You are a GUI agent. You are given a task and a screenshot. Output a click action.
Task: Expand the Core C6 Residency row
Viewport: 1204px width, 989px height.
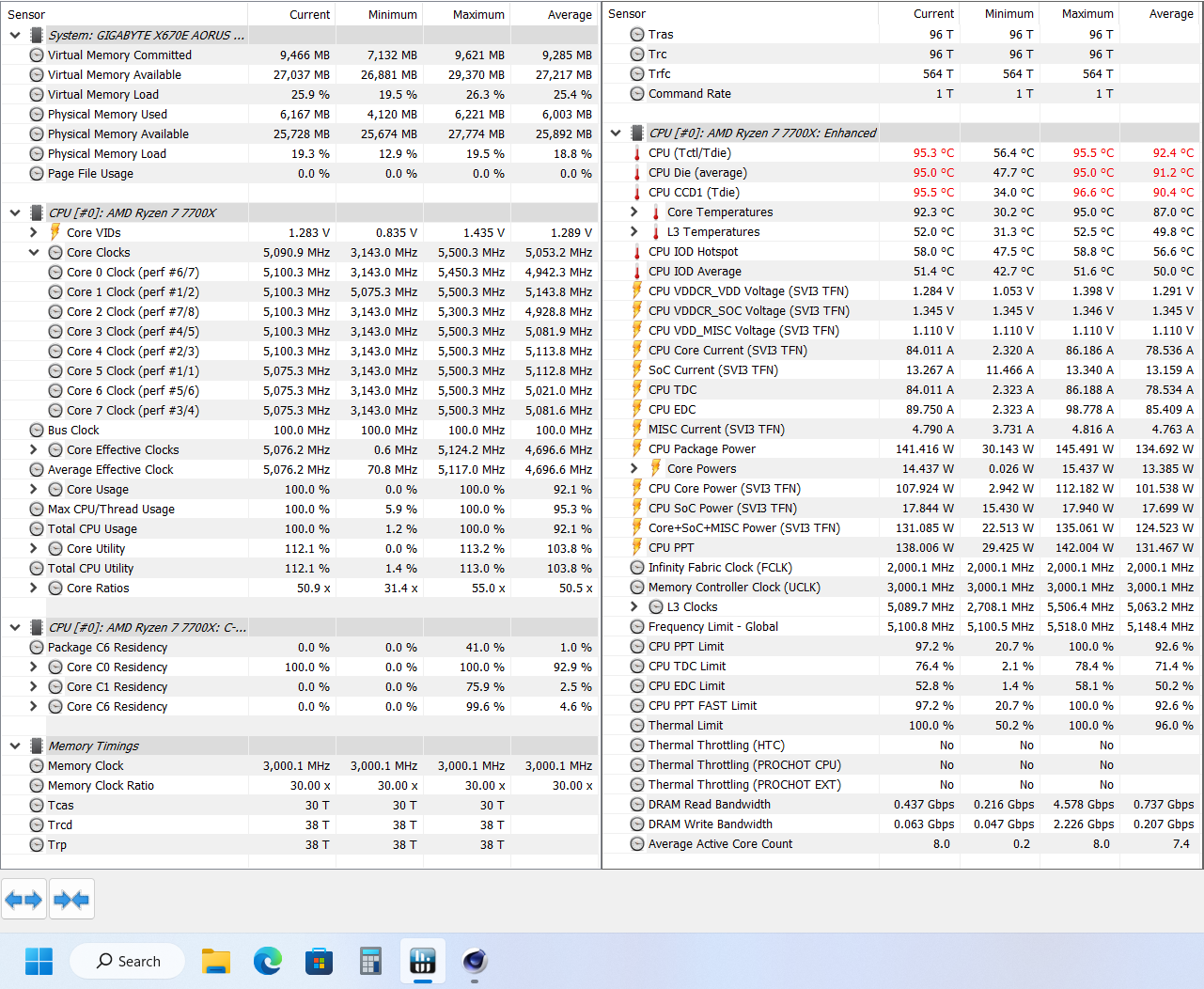click(34, 706)
